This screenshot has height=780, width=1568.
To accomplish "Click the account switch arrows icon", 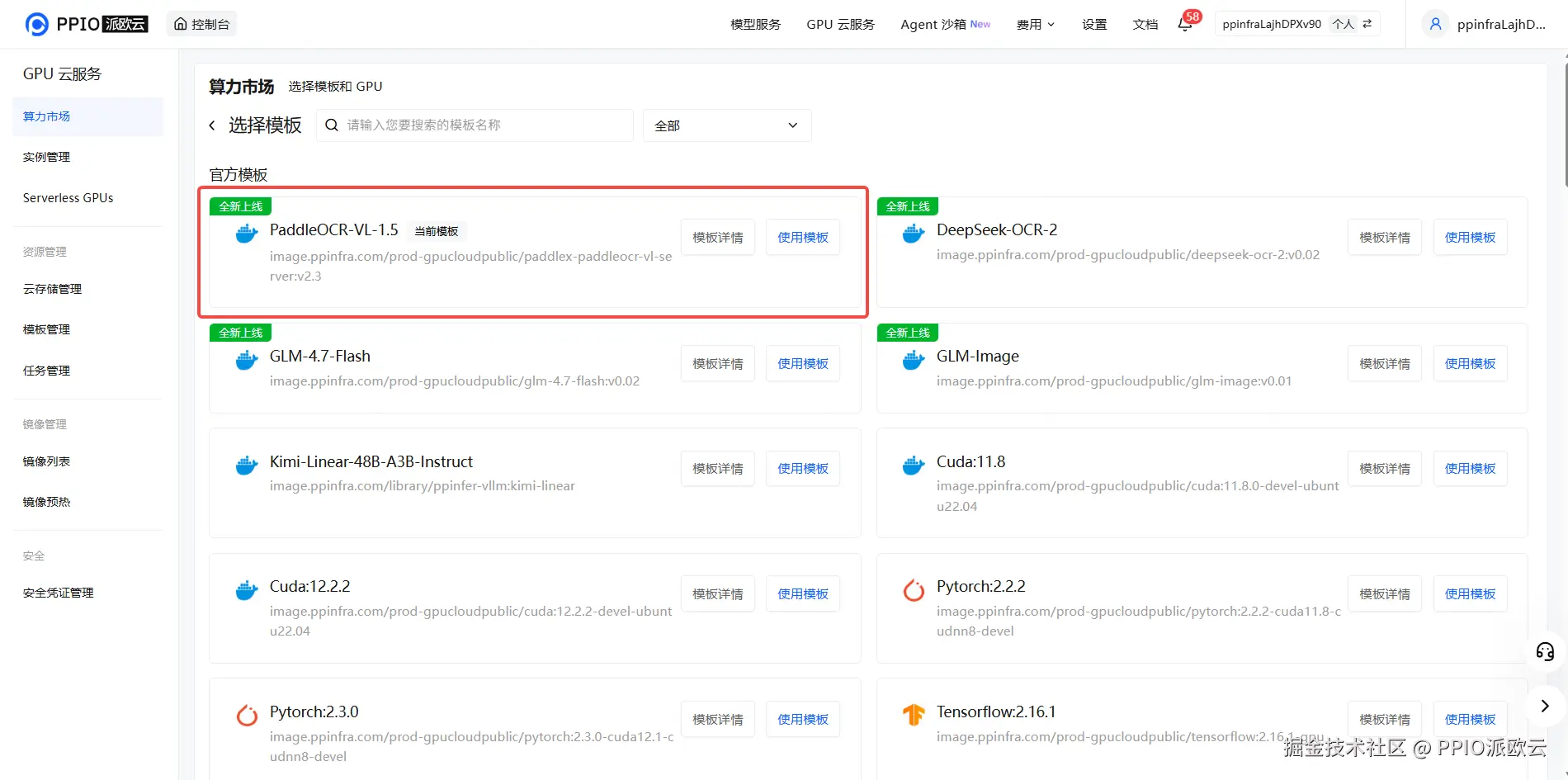I will [x=1367, y=24].
